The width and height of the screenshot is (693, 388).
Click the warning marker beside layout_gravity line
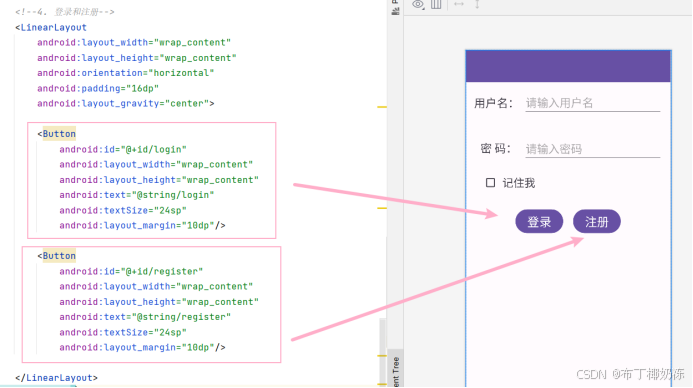[382, 107]
